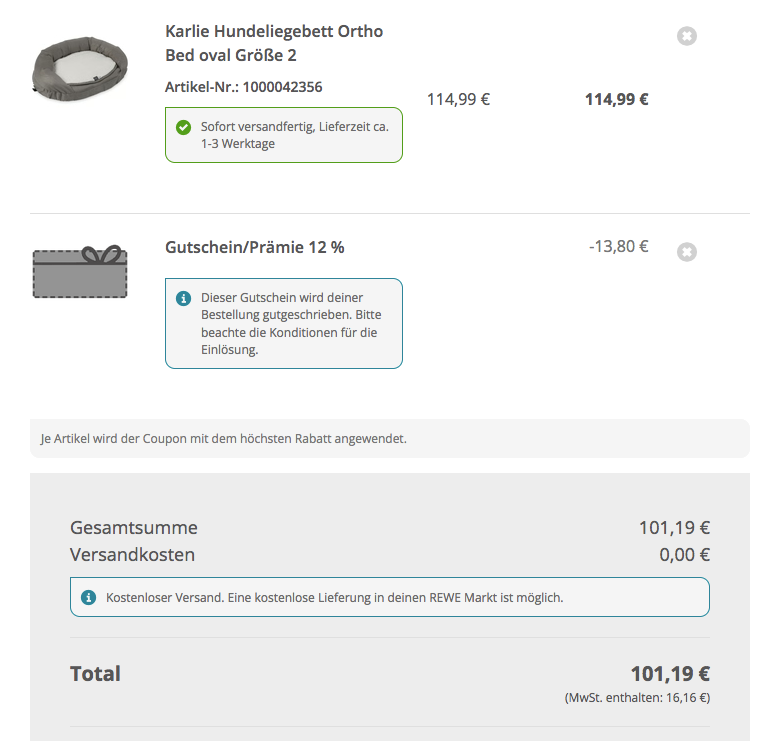Click the green checkmark availability icon

pos(183,127)
